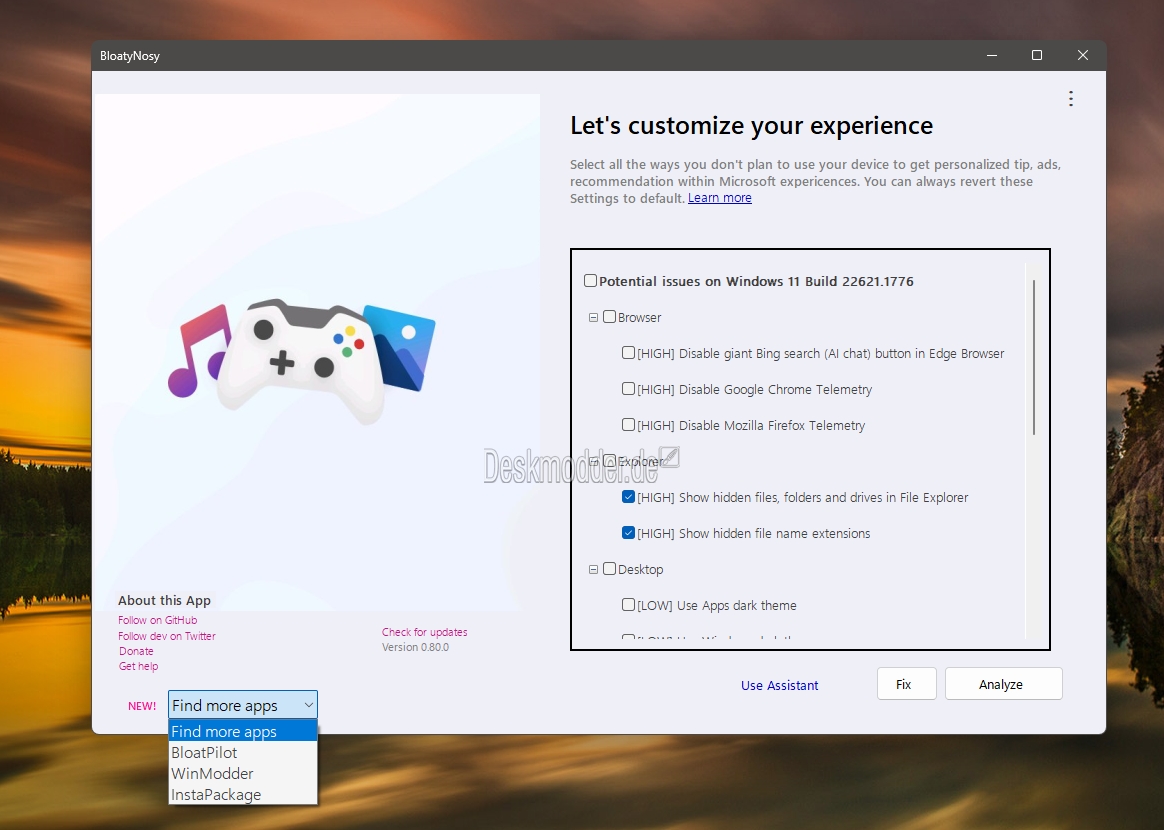Click the Version 0.80.0 text
Viewport: 1164px width, 830px height.
coord(416,647)
